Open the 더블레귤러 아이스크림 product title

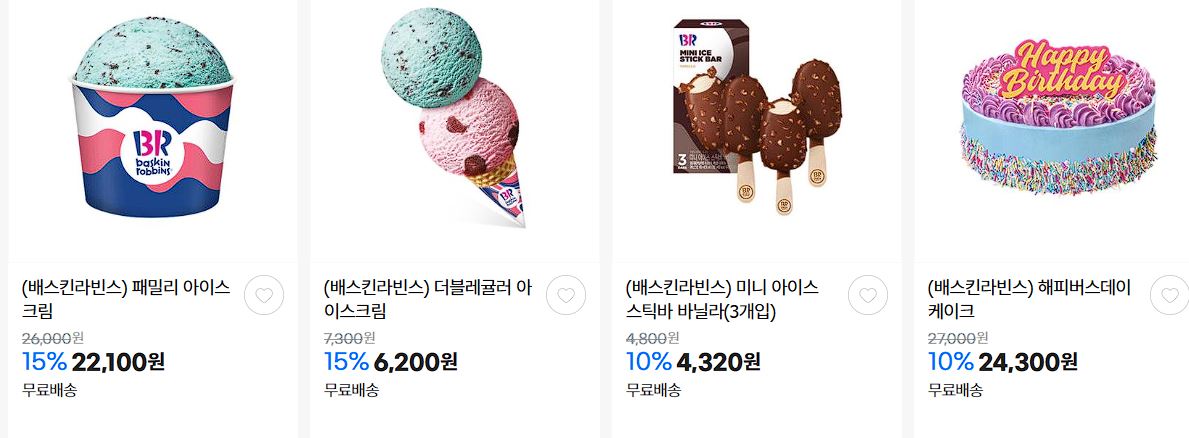pos(428,299)
